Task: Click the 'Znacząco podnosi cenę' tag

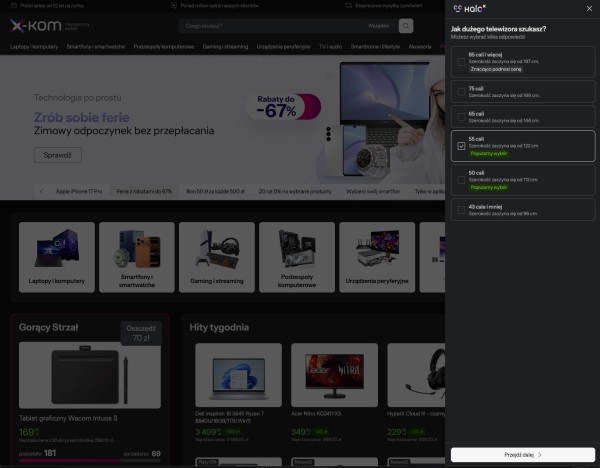Action: (x=496, y=69)
